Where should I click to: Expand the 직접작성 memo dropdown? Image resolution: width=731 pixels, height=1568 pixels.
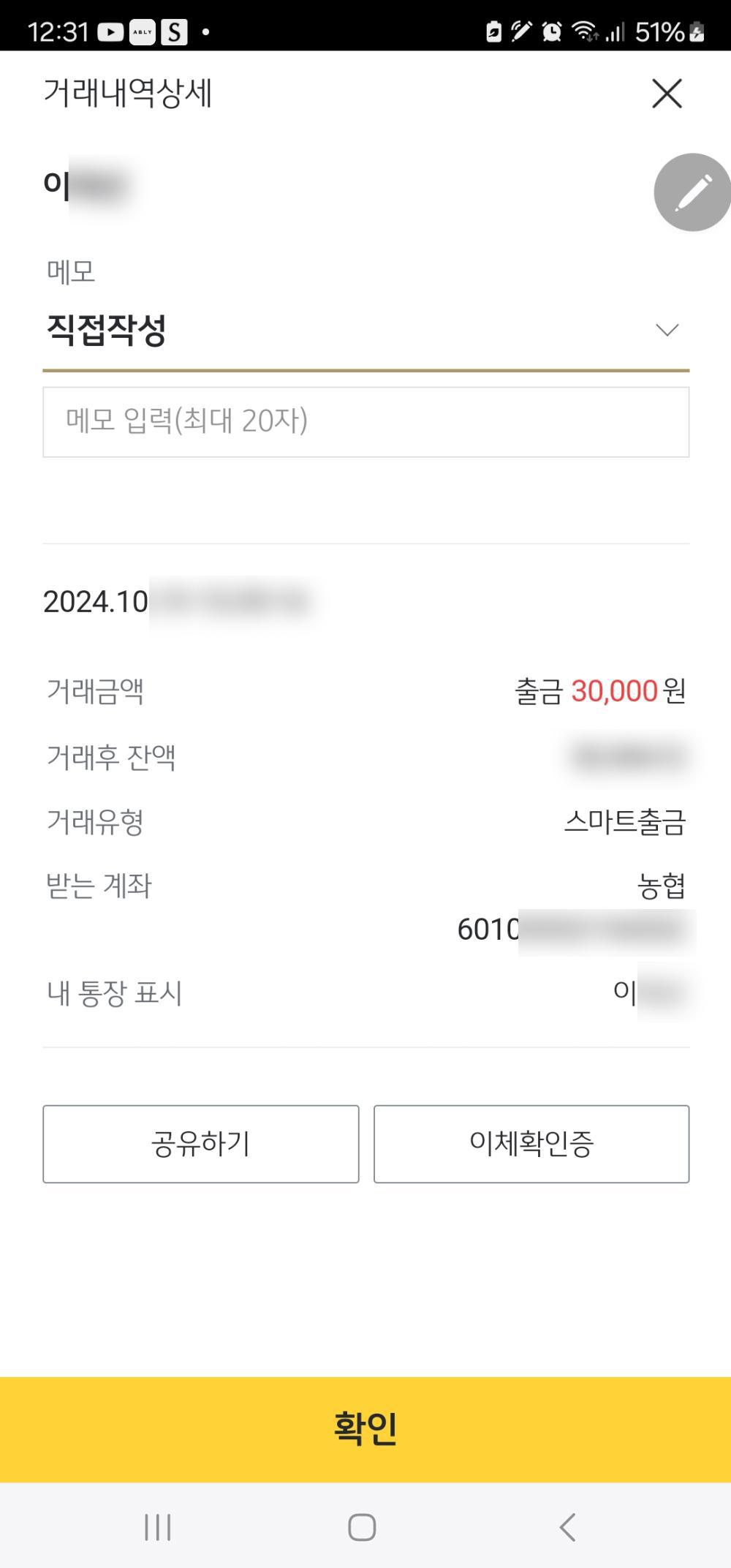pos(365,331)
